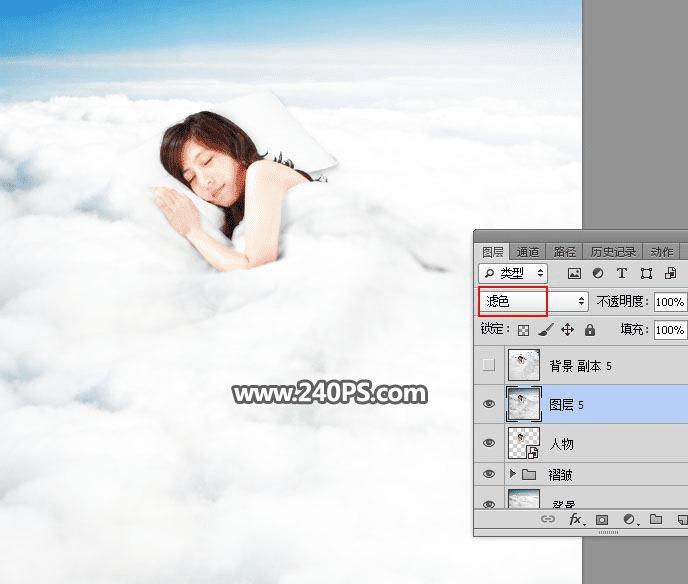Screen dimensions: 688x584
Task: Create new adjustment layer icon
Action: coord(629,520)
